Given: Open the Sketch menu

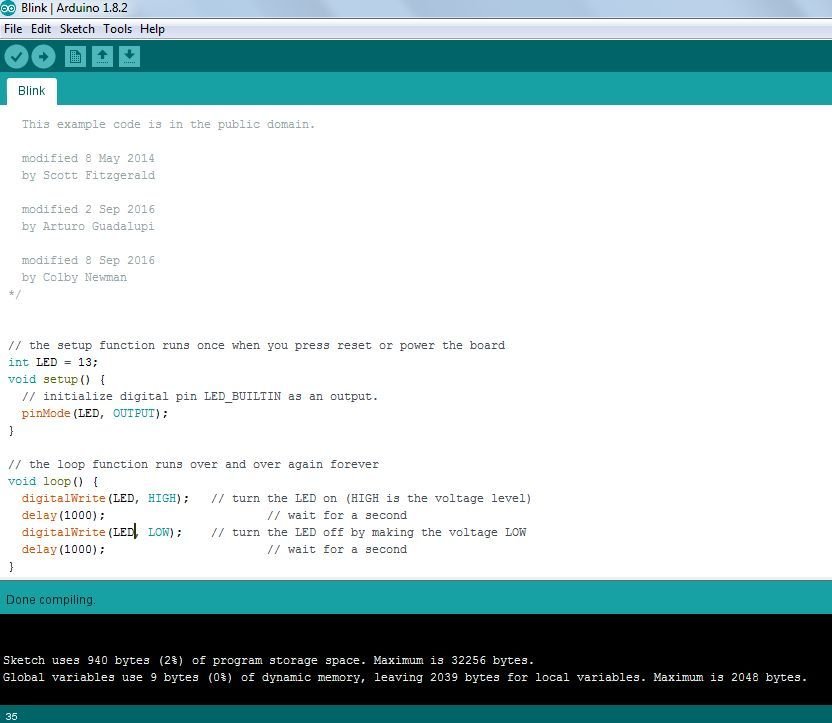Looking at the screenshot, I should (x=77, y=29).
